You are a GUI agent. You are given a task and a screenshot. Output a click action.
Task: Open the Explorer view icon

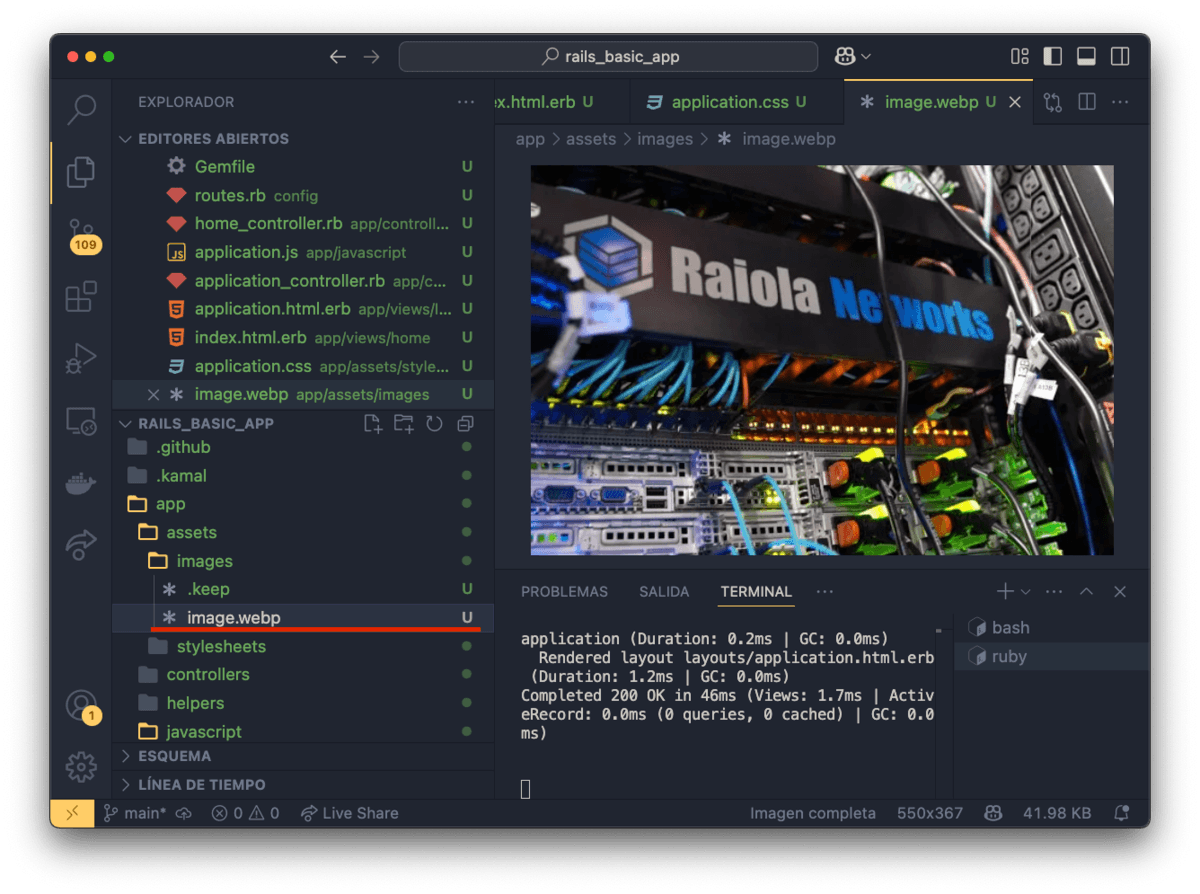tap(81, 172)
